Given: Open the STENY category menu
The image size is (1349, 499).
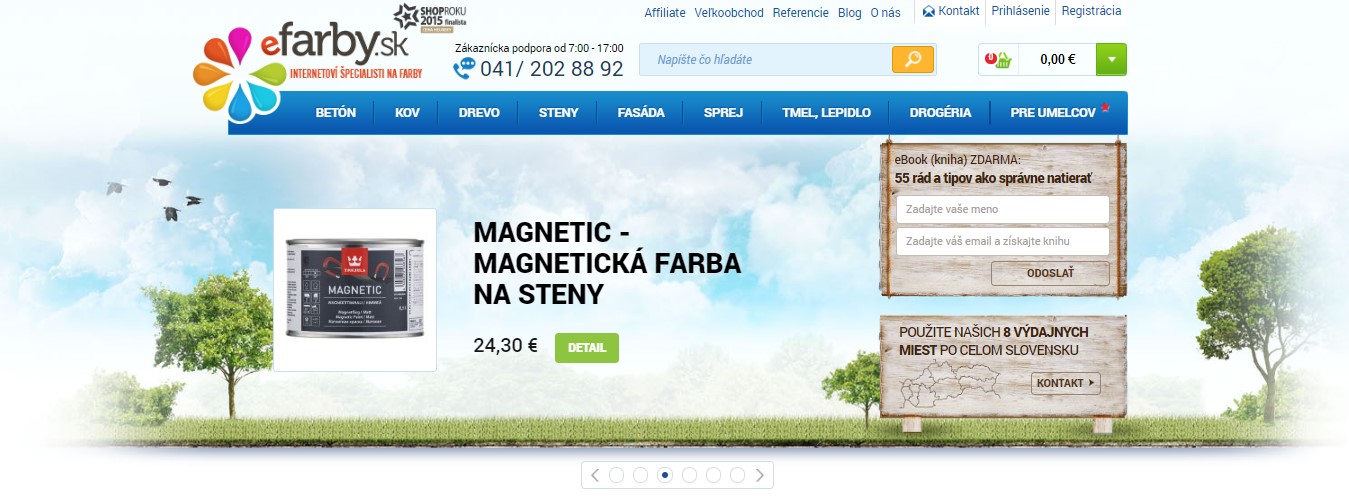Looking at the screenshot, I should (558, 113).
